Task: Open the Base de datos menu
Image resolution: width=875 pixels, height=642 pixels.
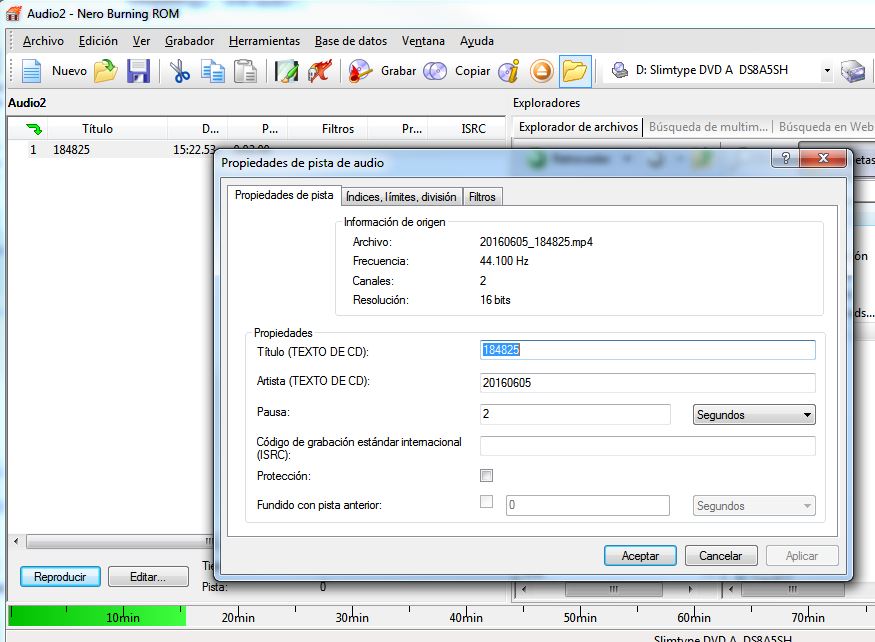Action: [x=351, y=41]
